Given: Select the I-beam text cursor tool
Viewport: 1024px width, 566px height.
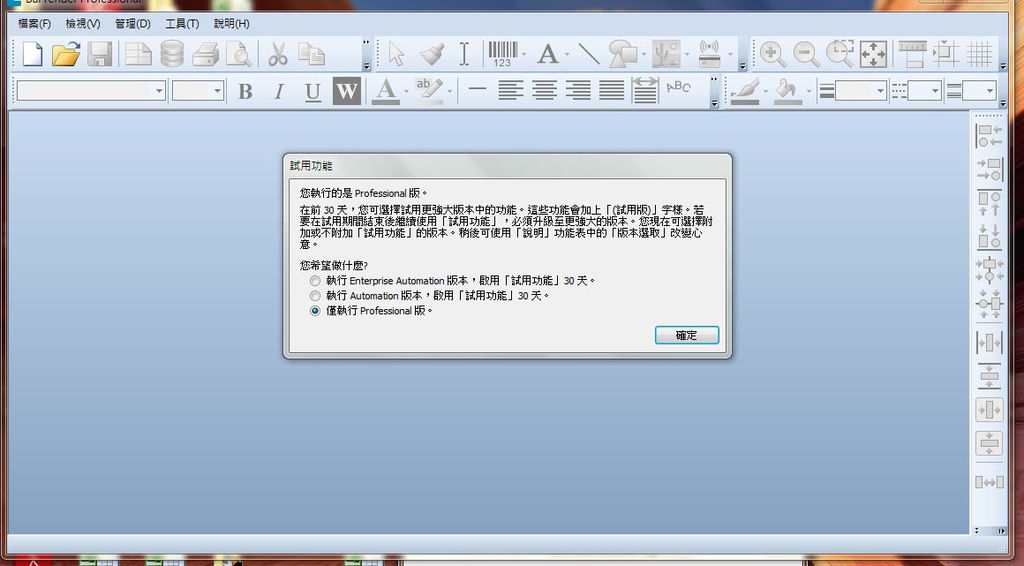Looking at the screenshot, I should pos(464,54).
